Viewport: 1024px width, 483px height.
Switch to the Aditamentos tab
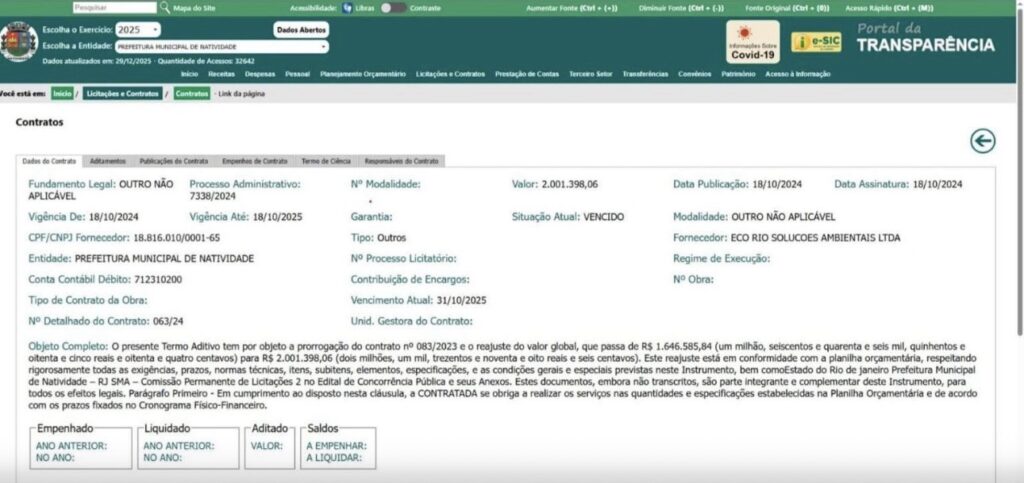pos(107,161)
